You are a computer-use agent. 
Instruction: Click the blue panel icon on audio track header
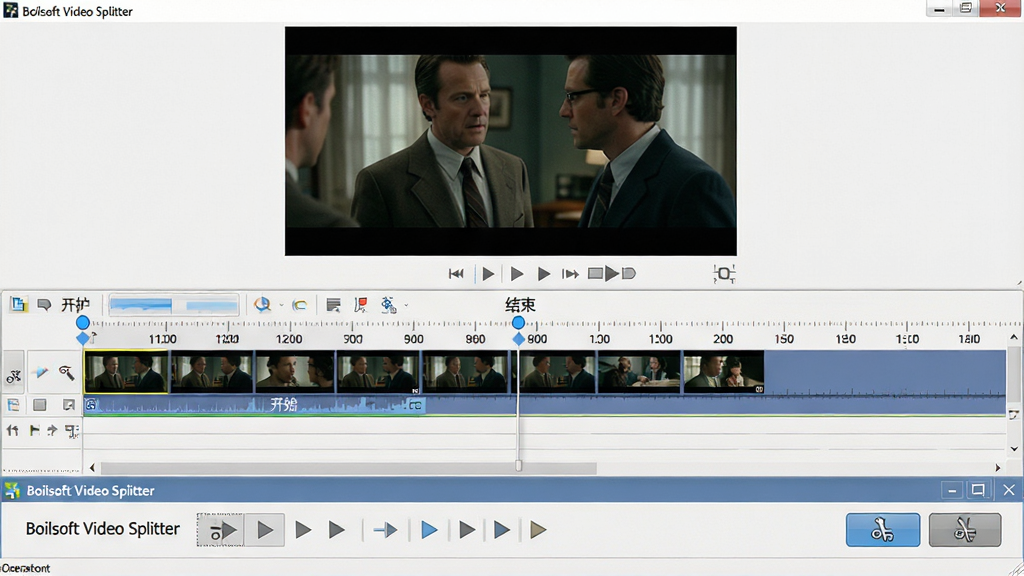point(13,405)
